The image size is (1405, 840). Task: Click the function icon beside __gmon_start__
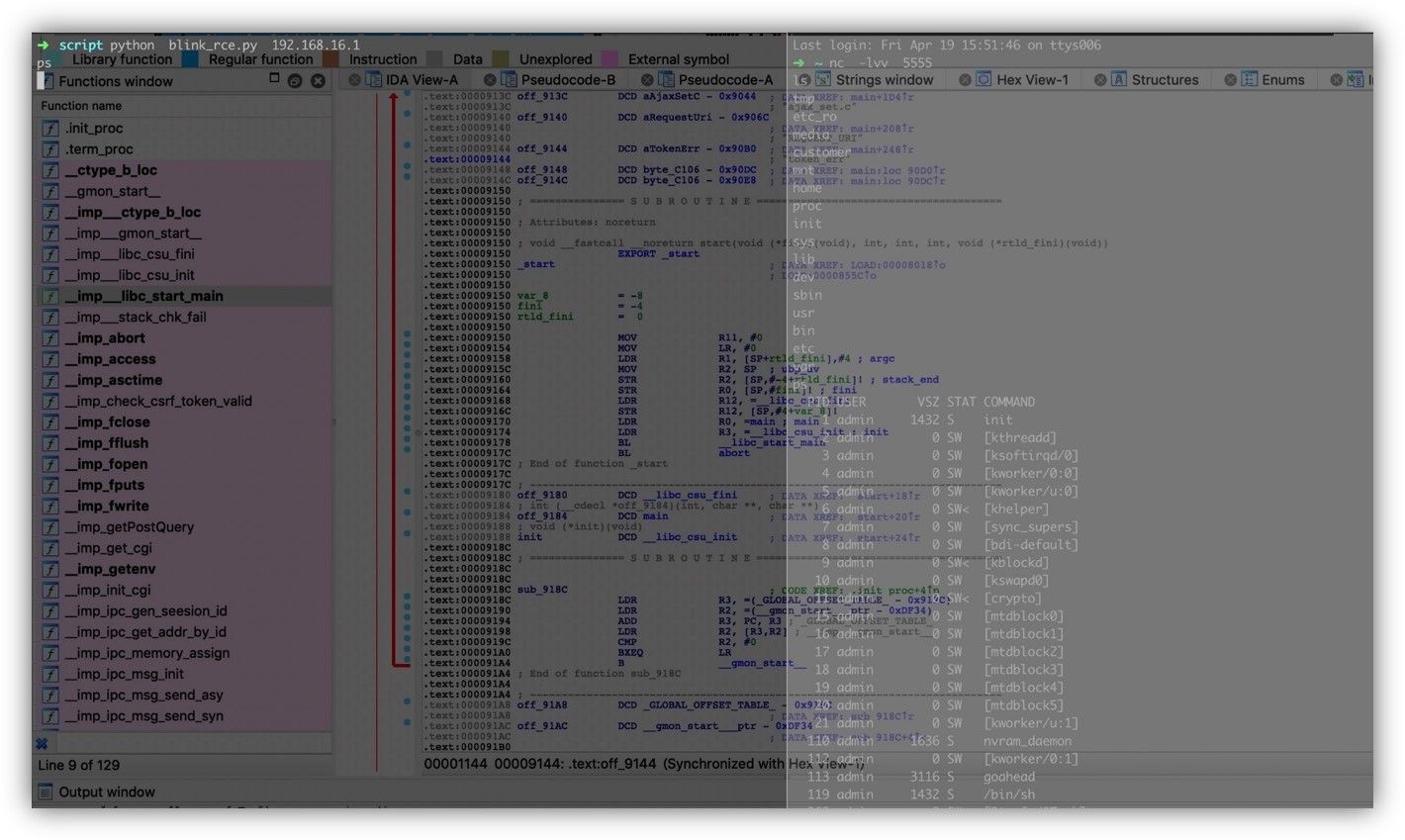50,191
